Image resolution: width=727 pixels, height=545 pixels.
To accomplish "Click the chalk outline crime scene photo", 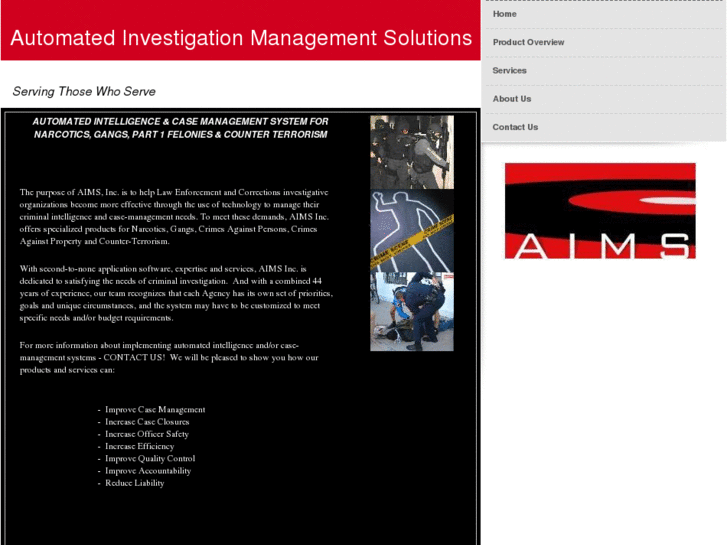I will pos(412,231).
